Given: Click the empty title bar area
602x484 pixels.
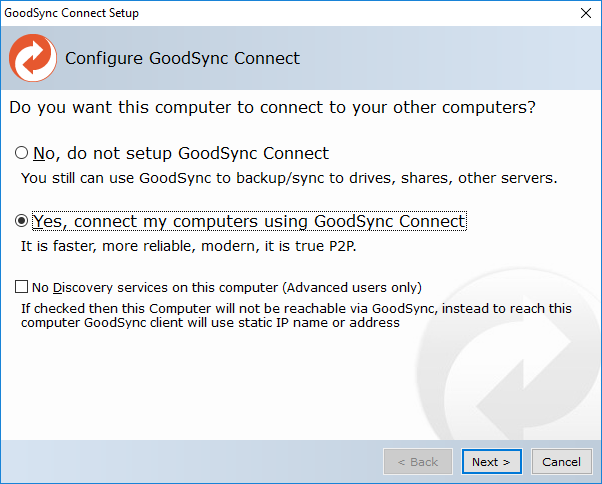Looking at the screenshot, I should 350,13.
